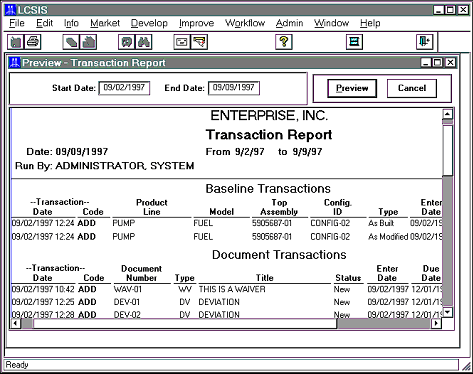
Task: Click document number DEV-02
Action: 127,315
